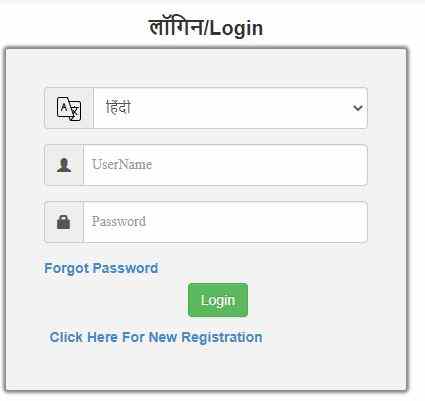
Task: Click the gray box holding the translate icon
Action: click(x=69, y=108)
